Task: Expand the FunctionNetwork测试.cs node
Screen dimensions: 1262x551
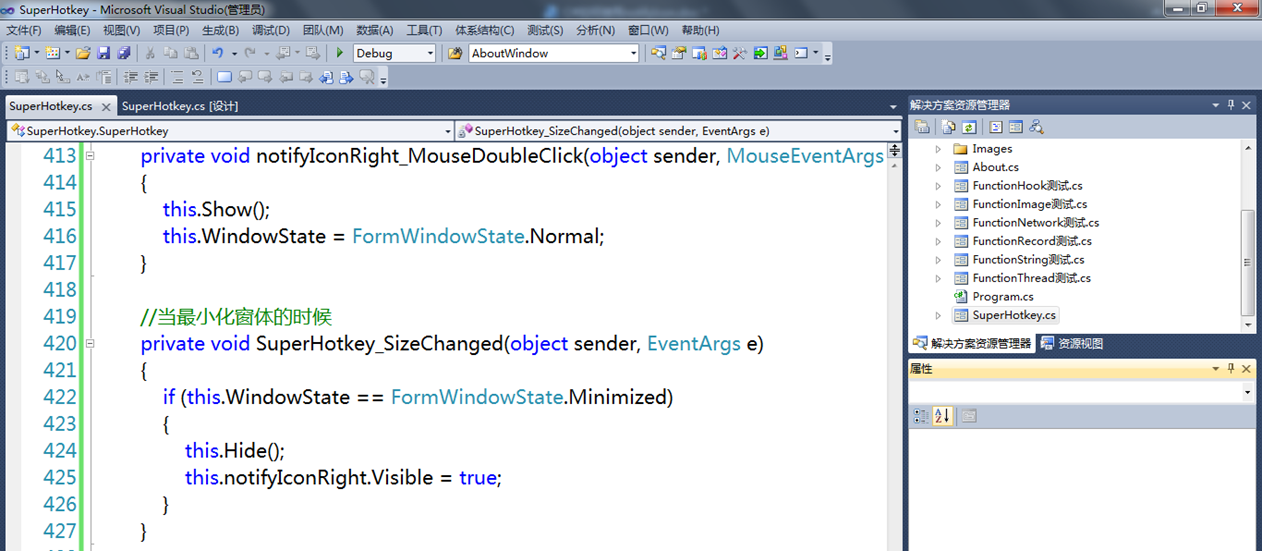Action: click(x=938, y=223)
